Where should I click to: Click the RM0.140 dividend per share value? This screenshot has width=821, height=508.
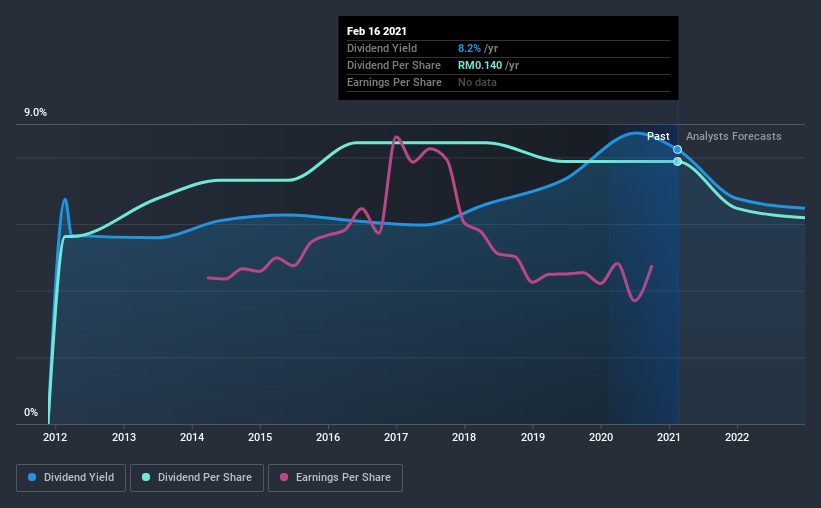tap(480, 65)
